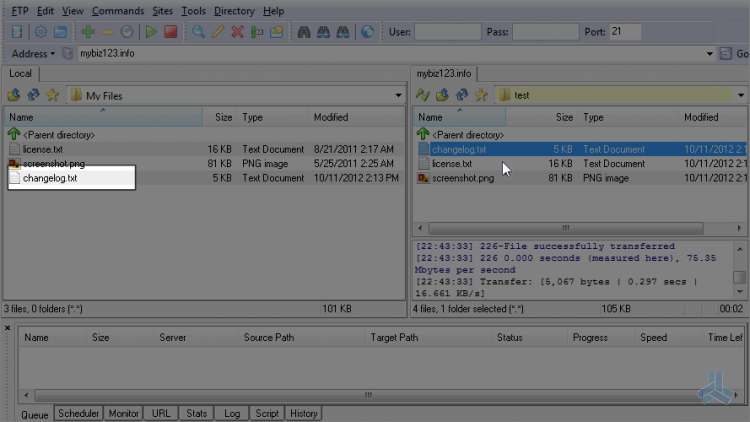Close the queue panel with X

click(8, 328)
